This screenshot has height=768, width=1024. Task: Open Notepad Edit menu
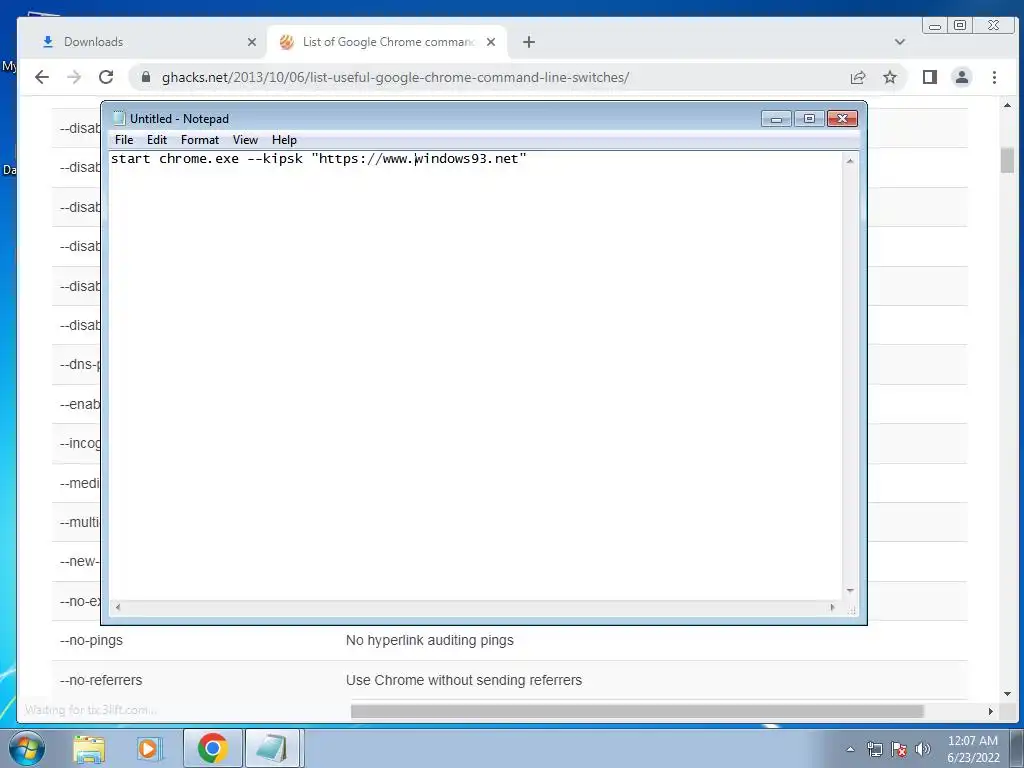click(157, 140)
